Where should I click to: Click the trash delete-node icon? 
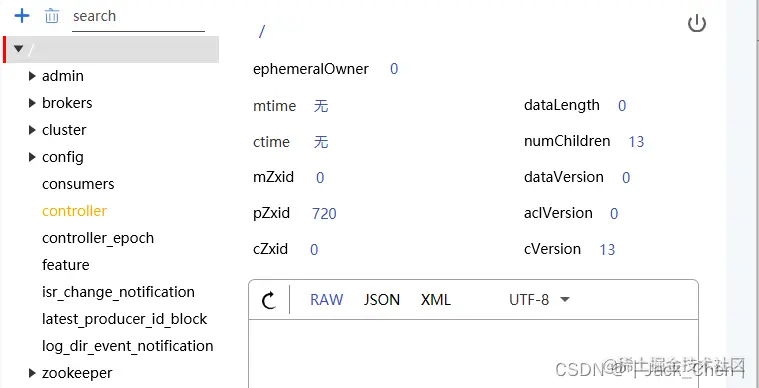(51, 16)
